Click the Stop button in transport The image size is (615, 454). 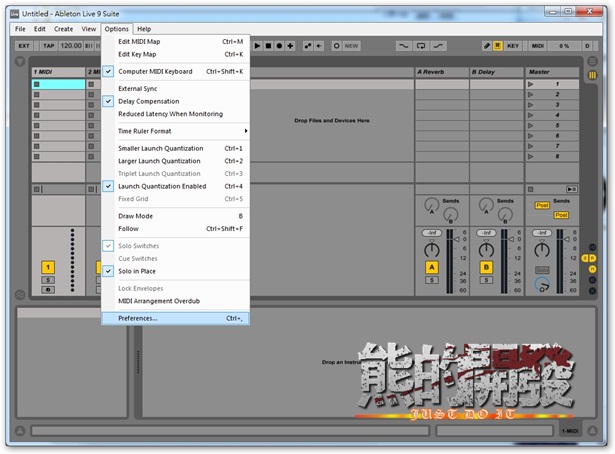coord(268,46)
